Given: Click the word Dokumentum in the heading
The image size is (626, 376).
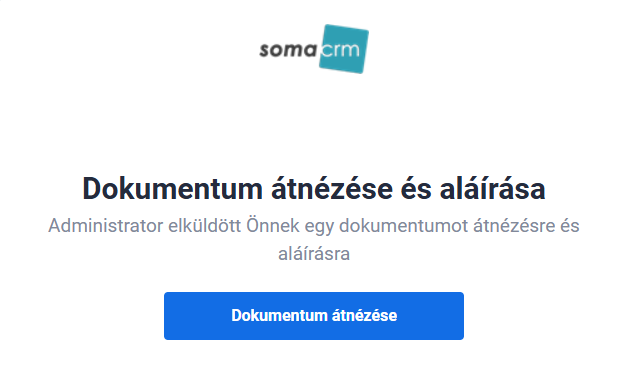Looking at the screenshot, I should (x=172, y=188).
